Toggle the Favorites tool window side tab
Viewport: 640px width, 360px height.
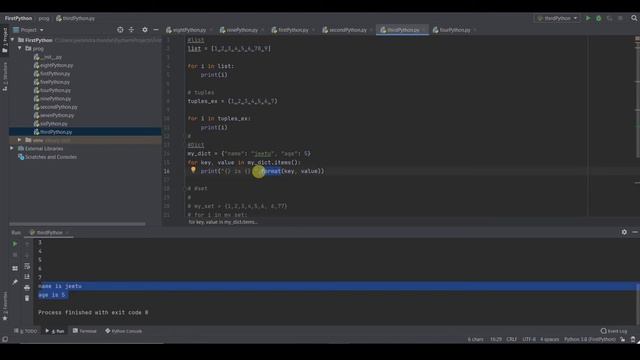(x=4, y=306)
